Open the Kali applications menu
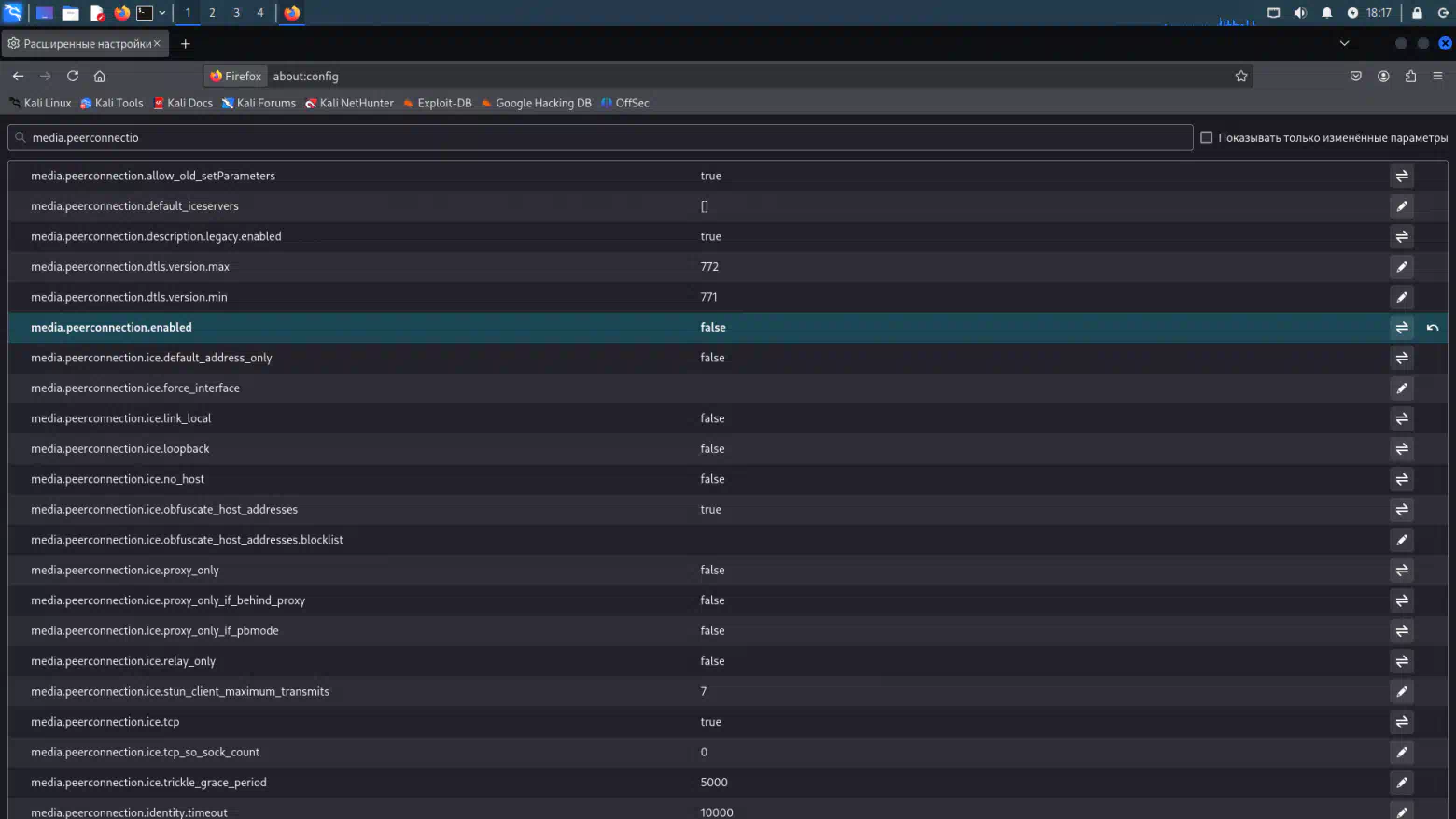This screenshot has width=1456, height=819. [13, 13]
